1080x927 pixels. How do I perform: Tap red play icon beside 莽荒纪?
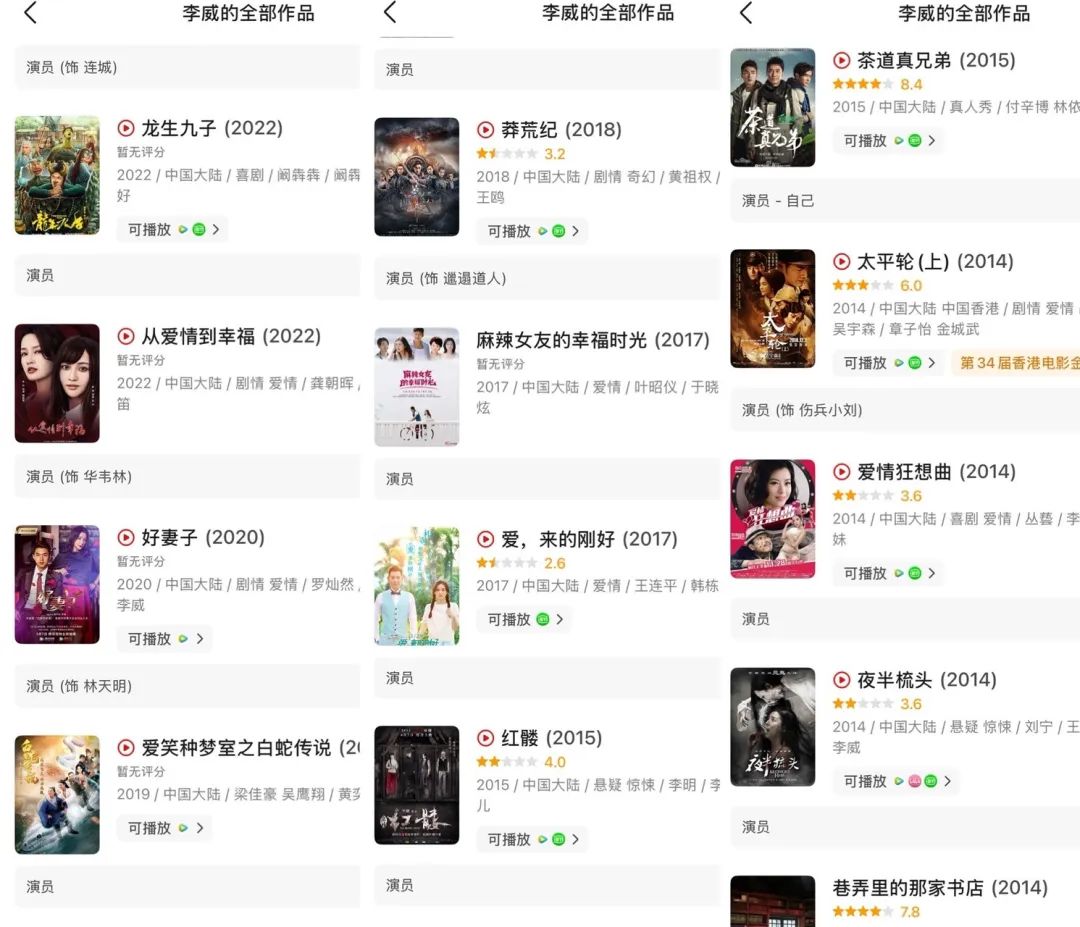click(x=486, y=129)
